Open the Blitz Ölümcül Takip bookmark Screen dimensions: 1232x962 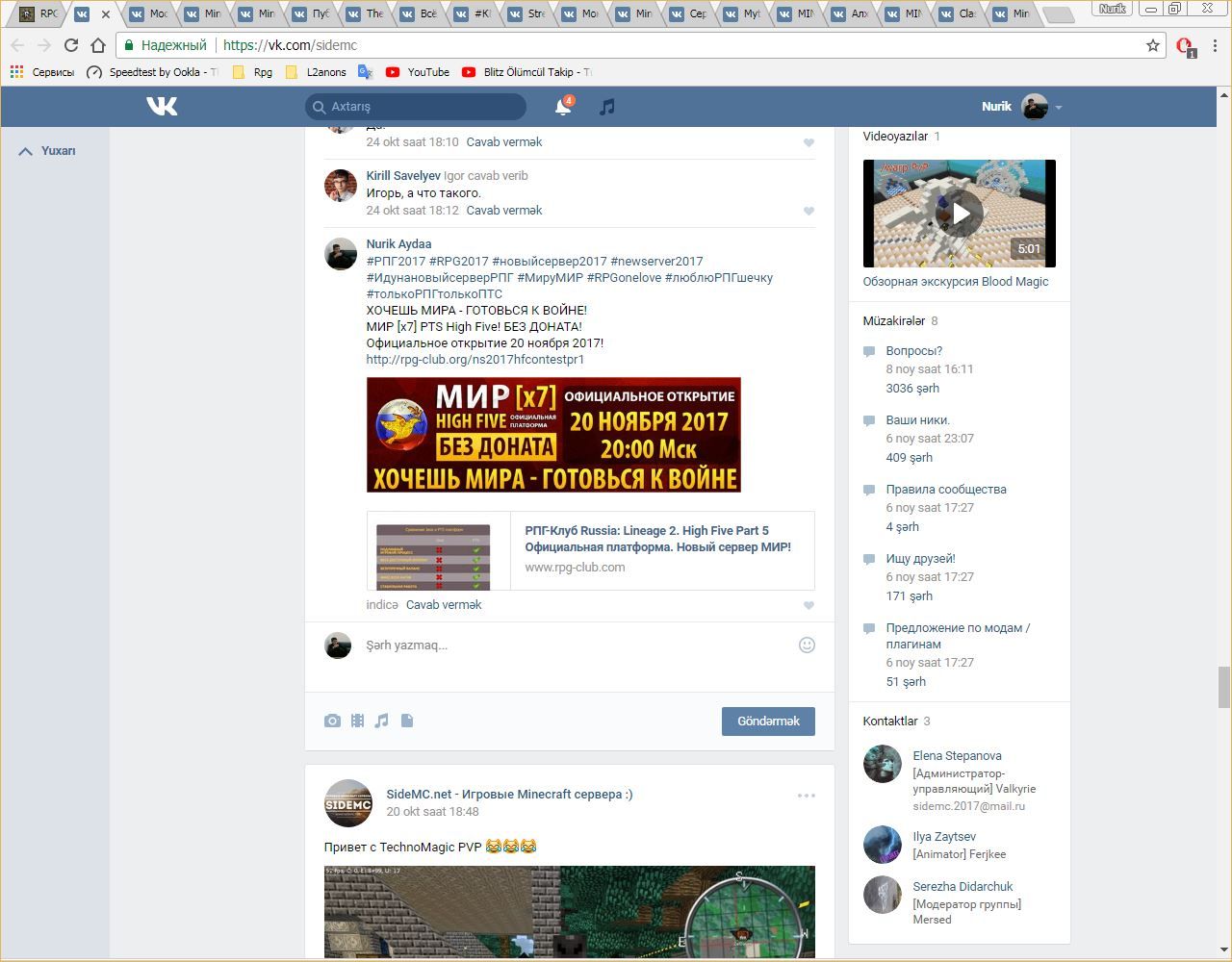coord(526,72)
